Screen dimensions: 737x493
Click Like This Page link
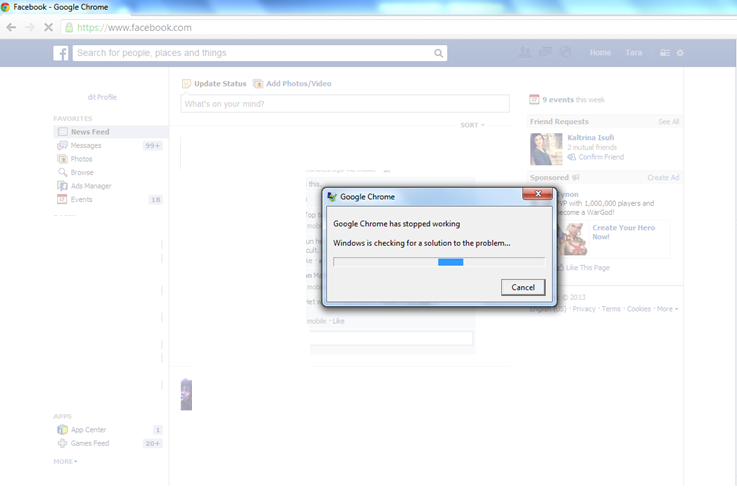click(x=588, y=268)
